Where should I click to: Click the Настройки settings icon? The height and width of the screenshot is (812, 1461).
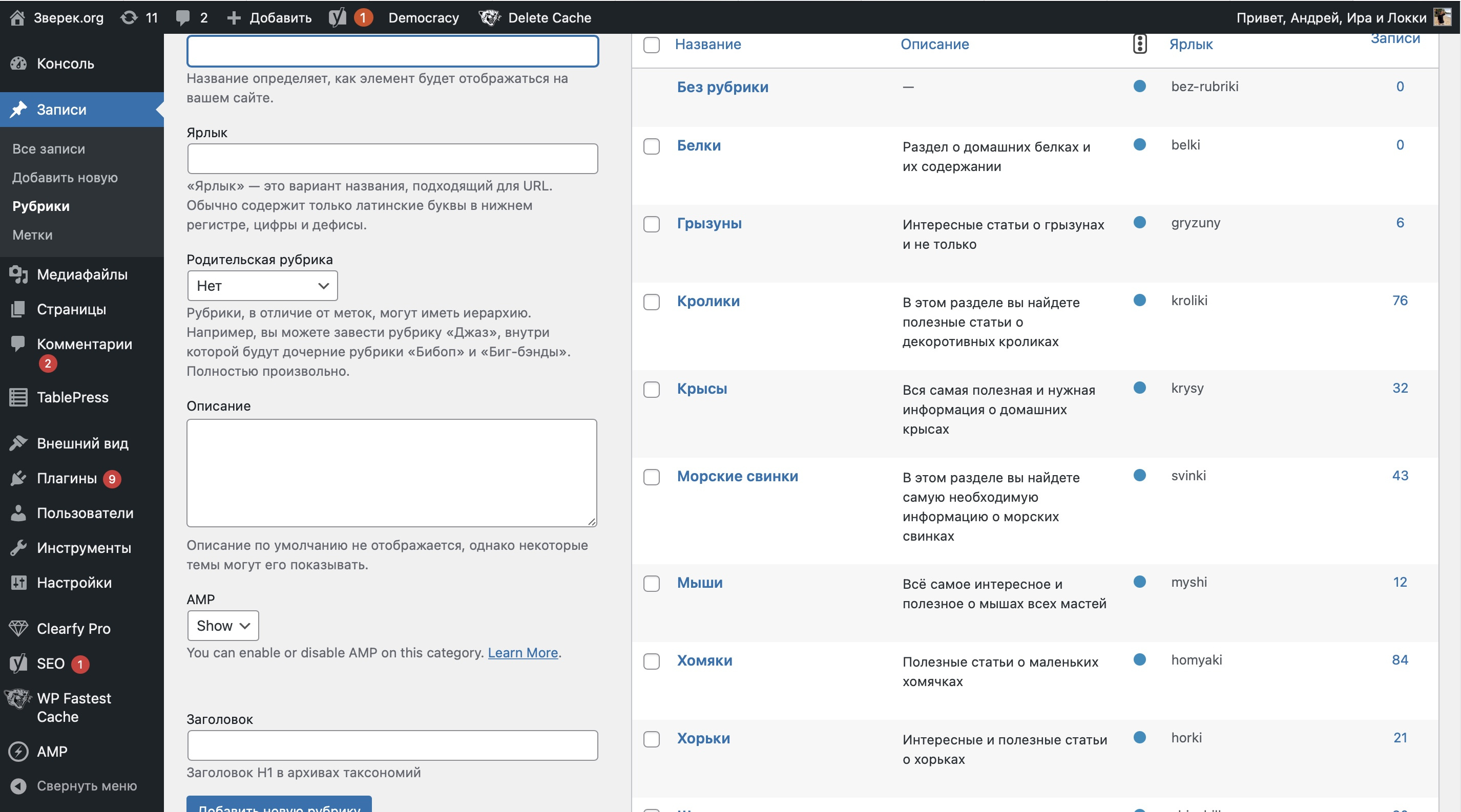(18, 583)
